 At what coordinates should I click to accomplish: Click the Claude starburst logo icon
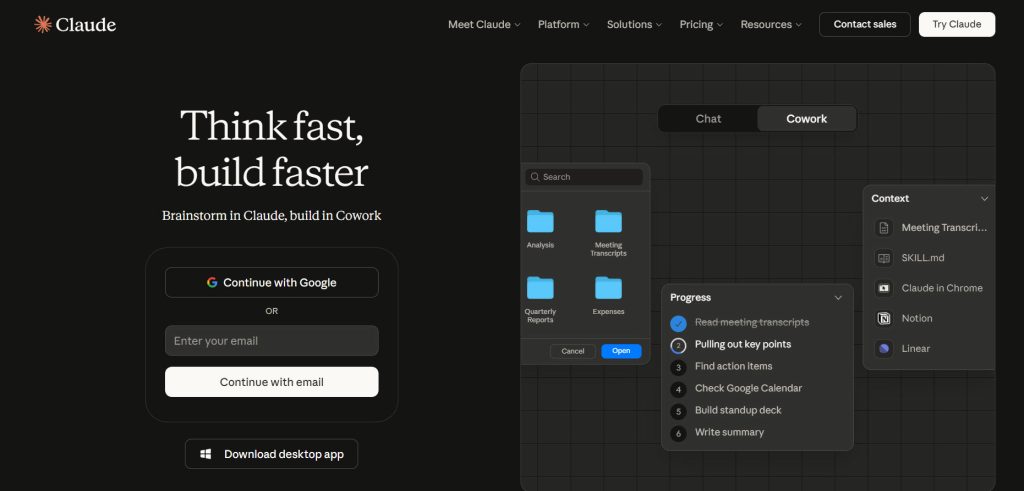[42, 24]
